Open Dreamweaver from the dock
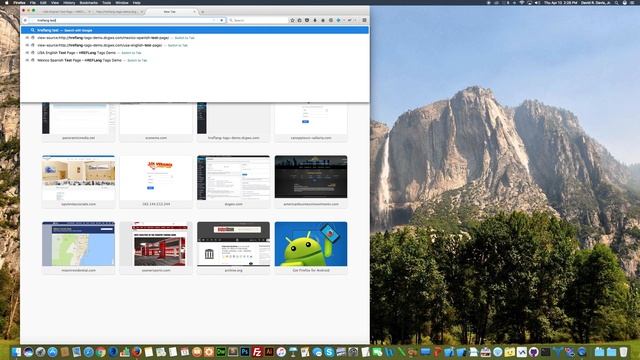The image size is (640, 360). pos(221,352)
